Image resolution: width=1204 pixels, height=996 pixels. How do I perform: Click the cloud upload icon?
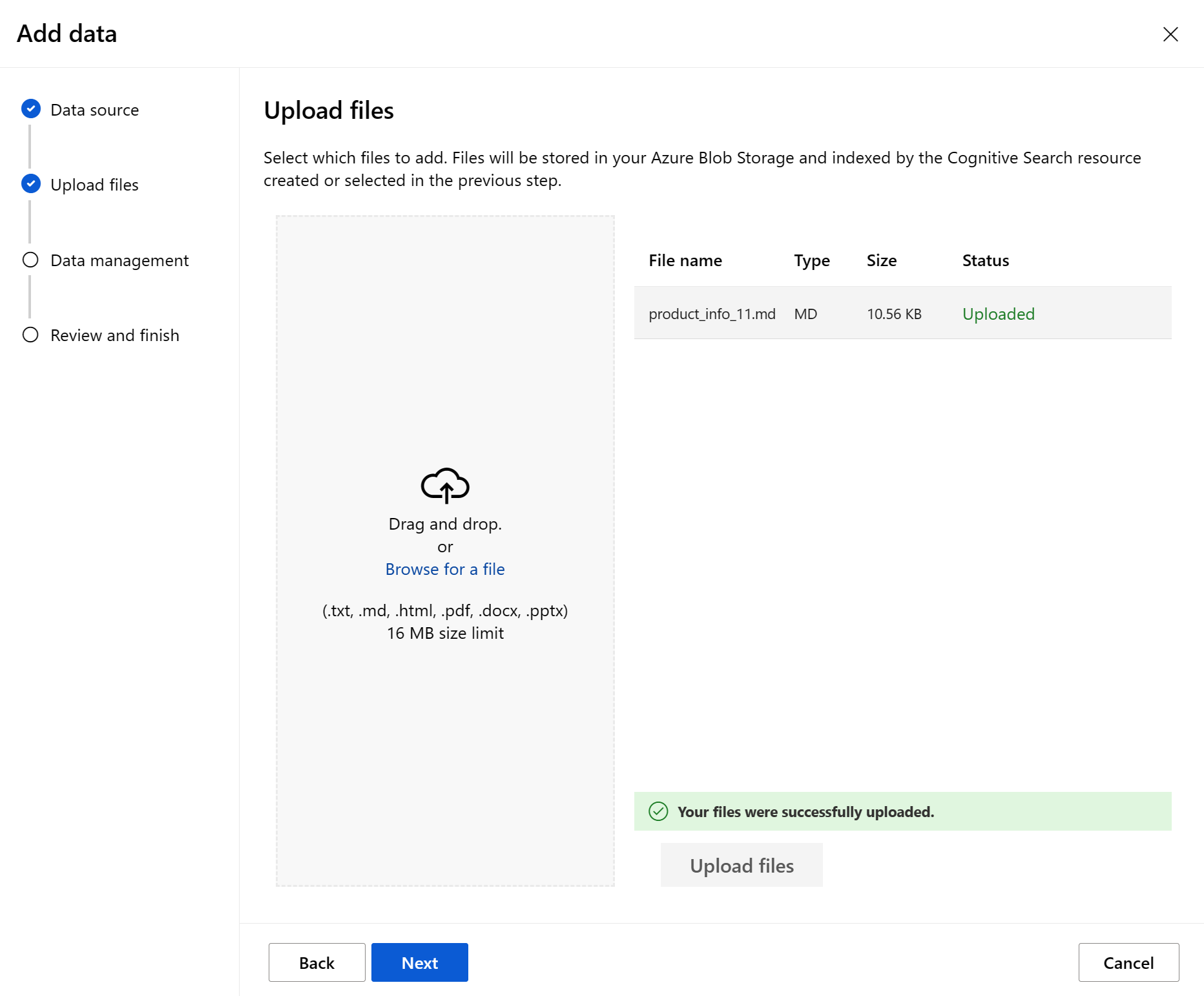click(445, 486)
